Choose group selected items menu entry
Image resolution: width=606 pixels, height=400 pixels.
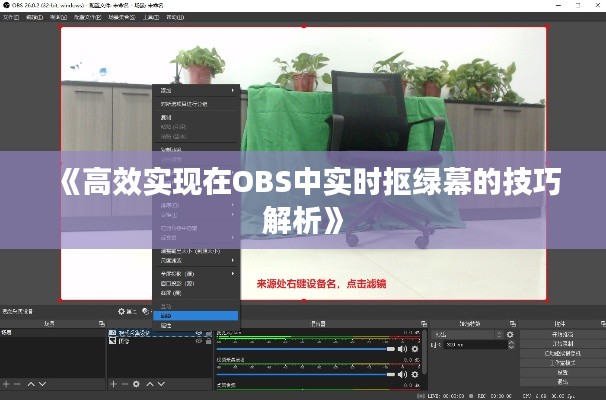(x=196, y=104)
